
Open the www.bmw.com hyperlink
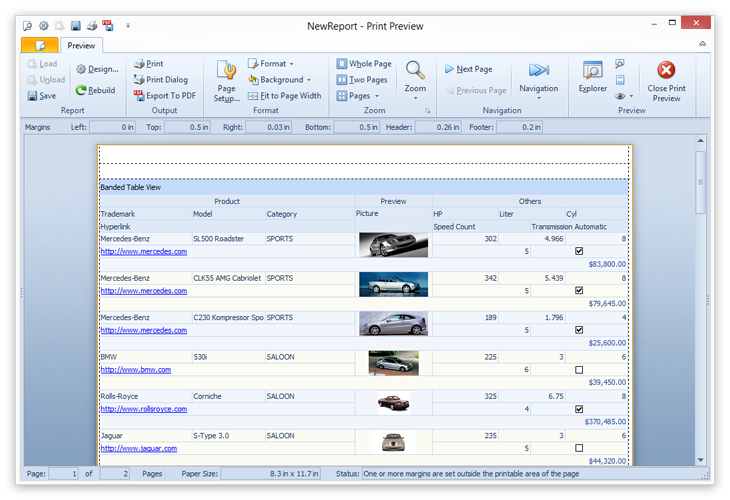[x=135, y=370]
